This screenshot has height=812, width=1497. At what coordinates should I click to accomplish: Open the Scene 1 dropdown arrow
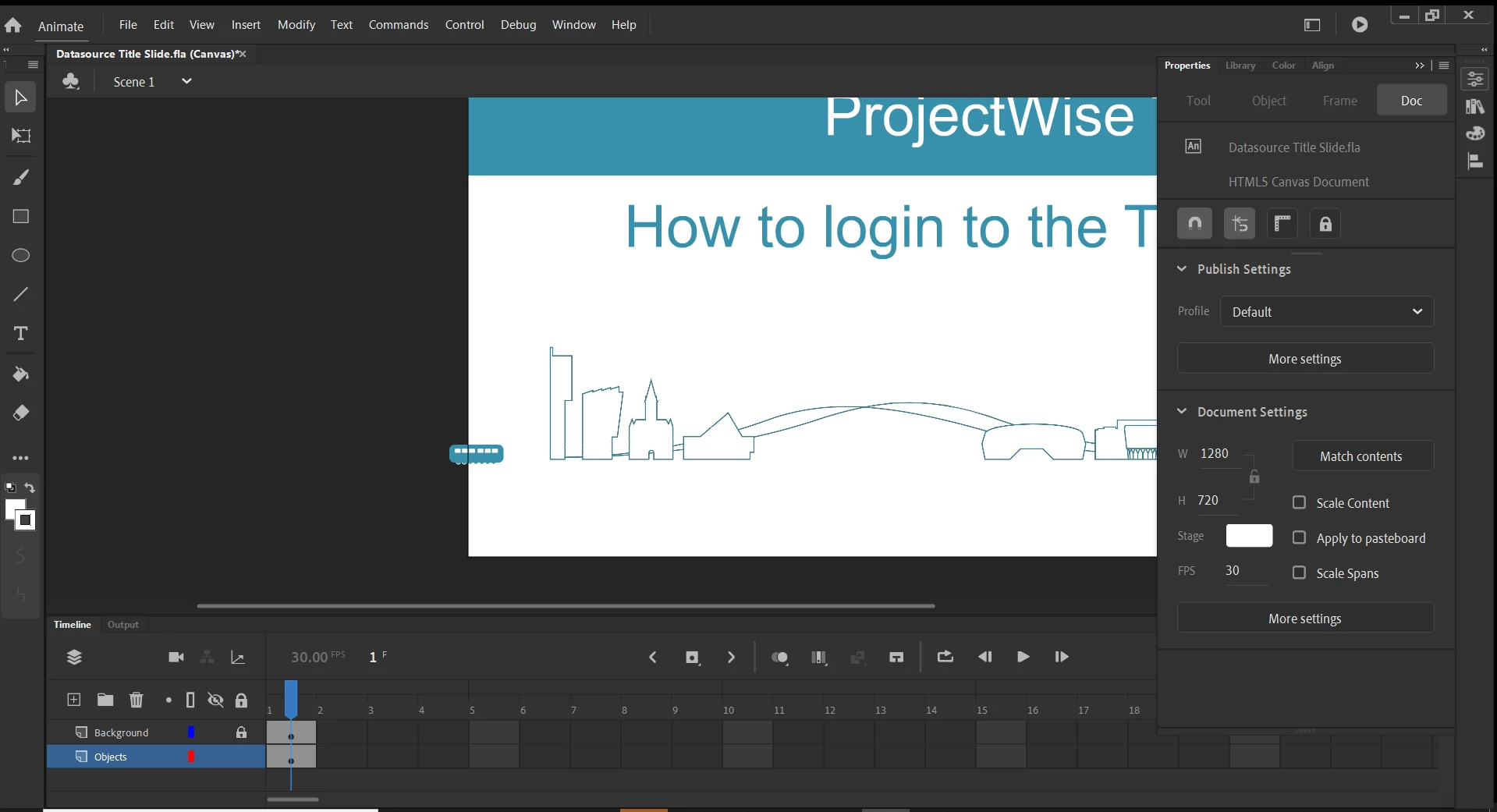click(186, 81)
